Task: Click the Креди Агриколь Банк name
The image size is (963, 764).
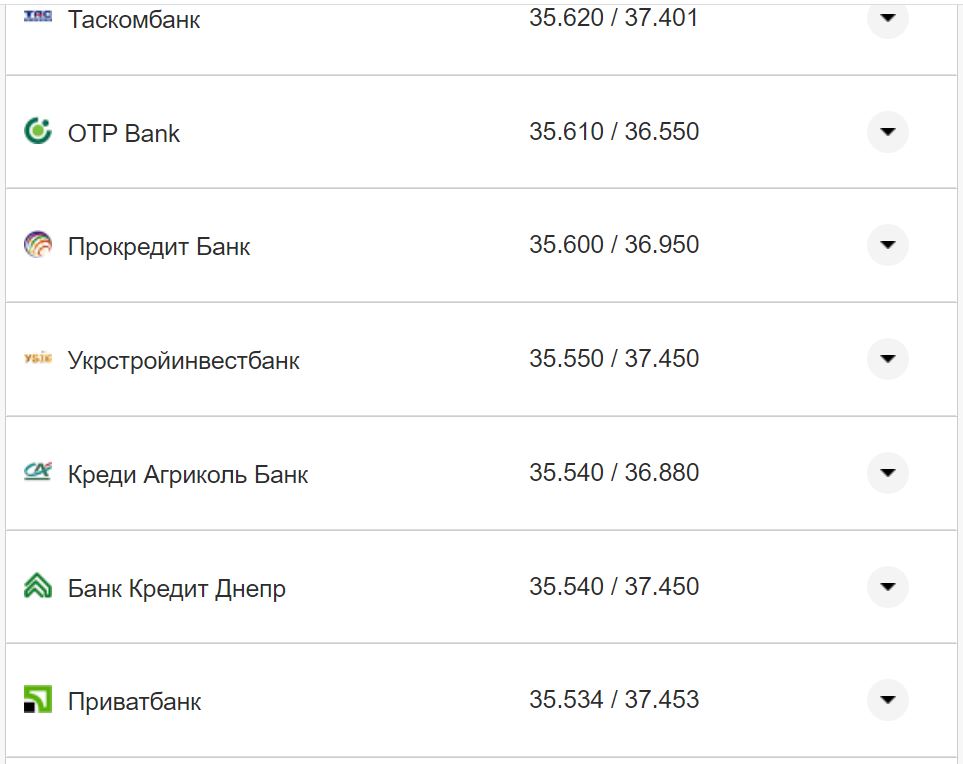Action: pyautogui.click(x=186, y=473)
